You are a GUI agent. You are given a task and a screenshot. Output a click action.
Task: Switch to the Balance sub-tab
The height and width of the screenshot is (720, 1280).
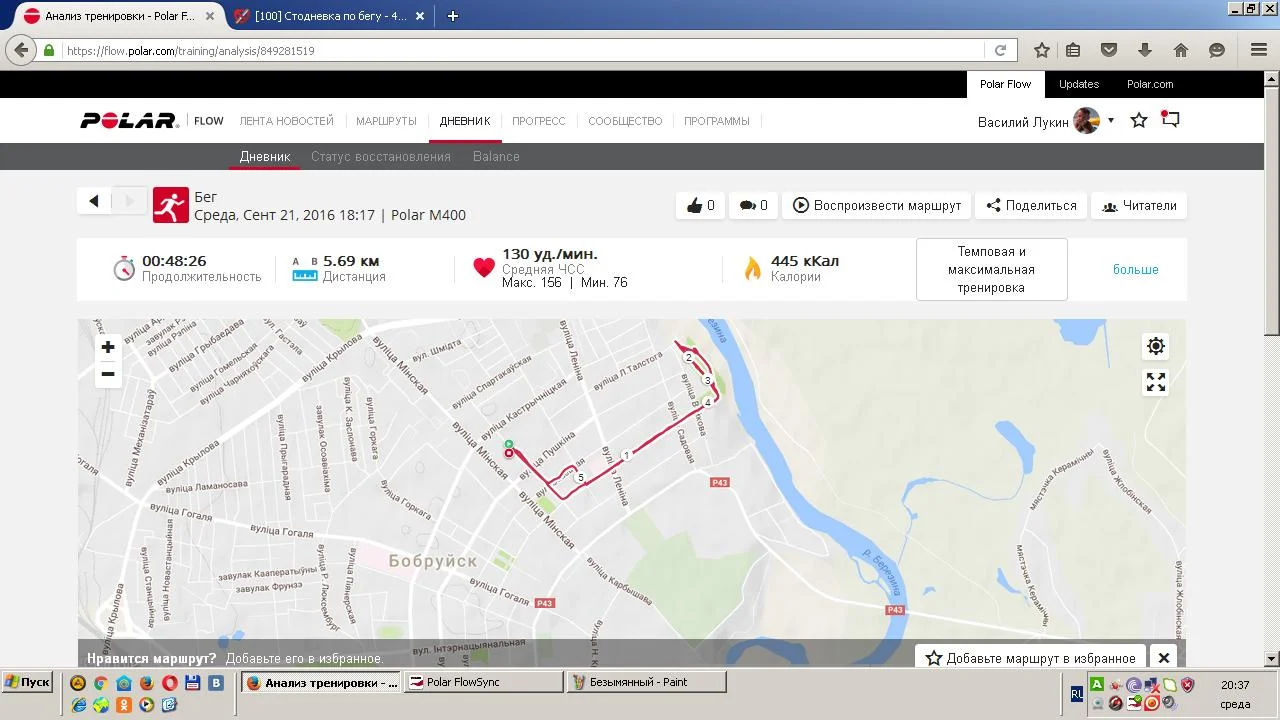[x=496, y=156]
